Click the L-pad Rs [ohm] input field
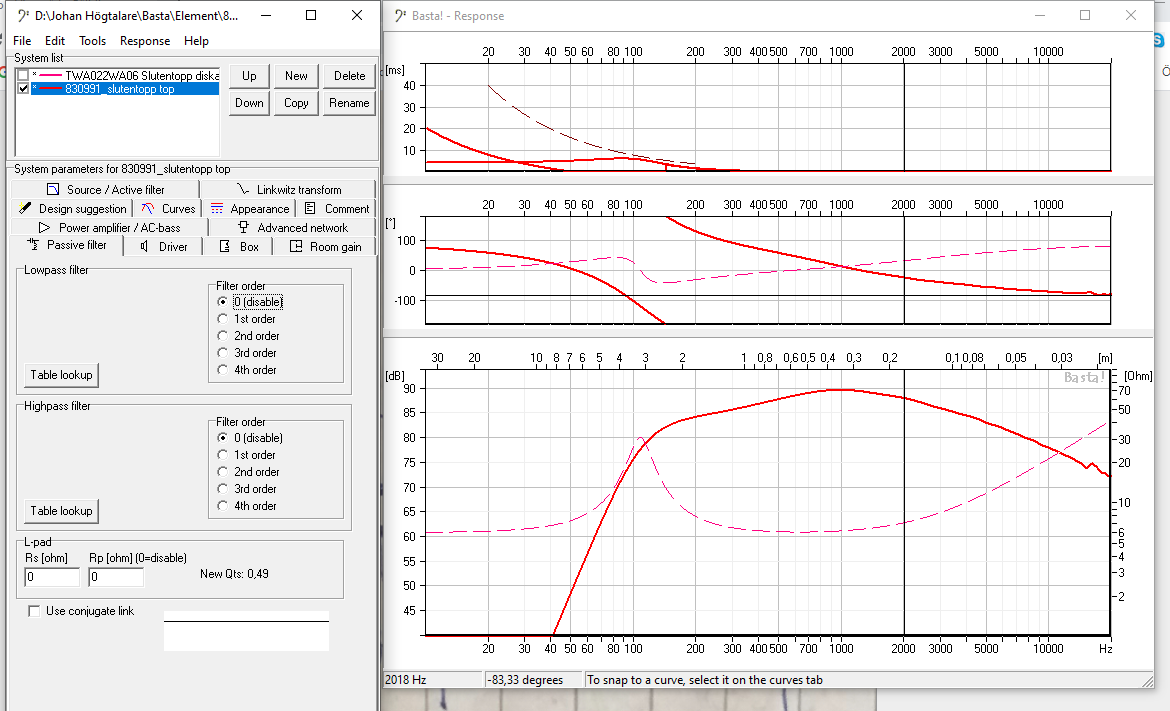Screen dimensions: 1170x711 coord(52,577)
